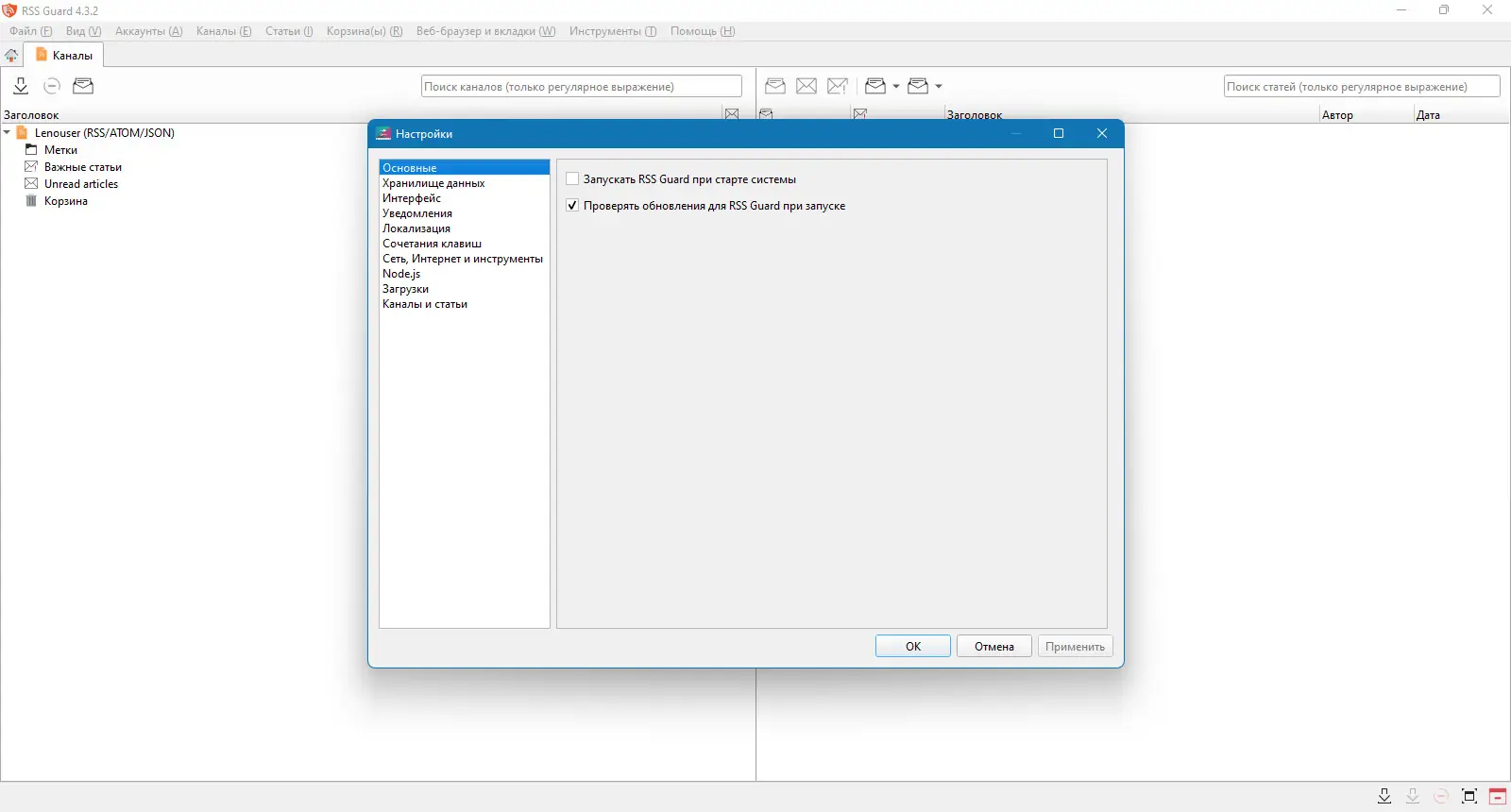Open the Помощь menu
Image resolution: width=1511 pixels, height=812 pixels.
703,31
